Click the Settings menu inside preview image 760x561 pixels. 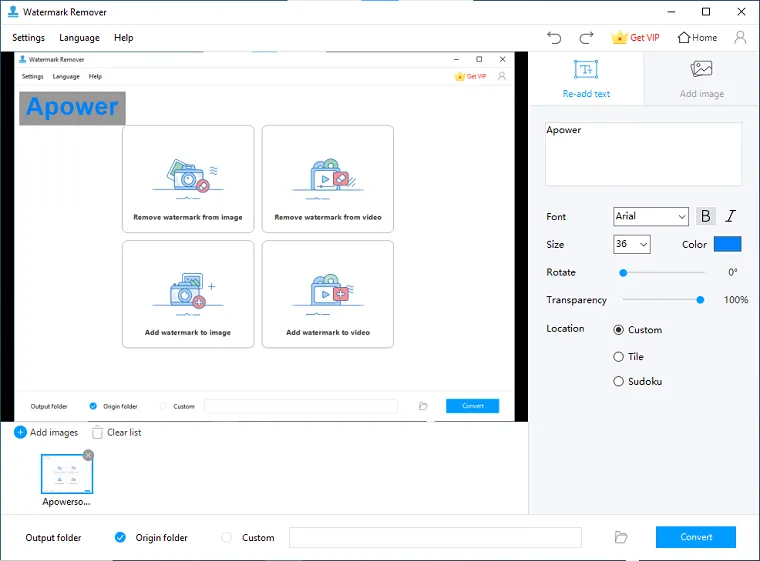[x=32, y=77]
